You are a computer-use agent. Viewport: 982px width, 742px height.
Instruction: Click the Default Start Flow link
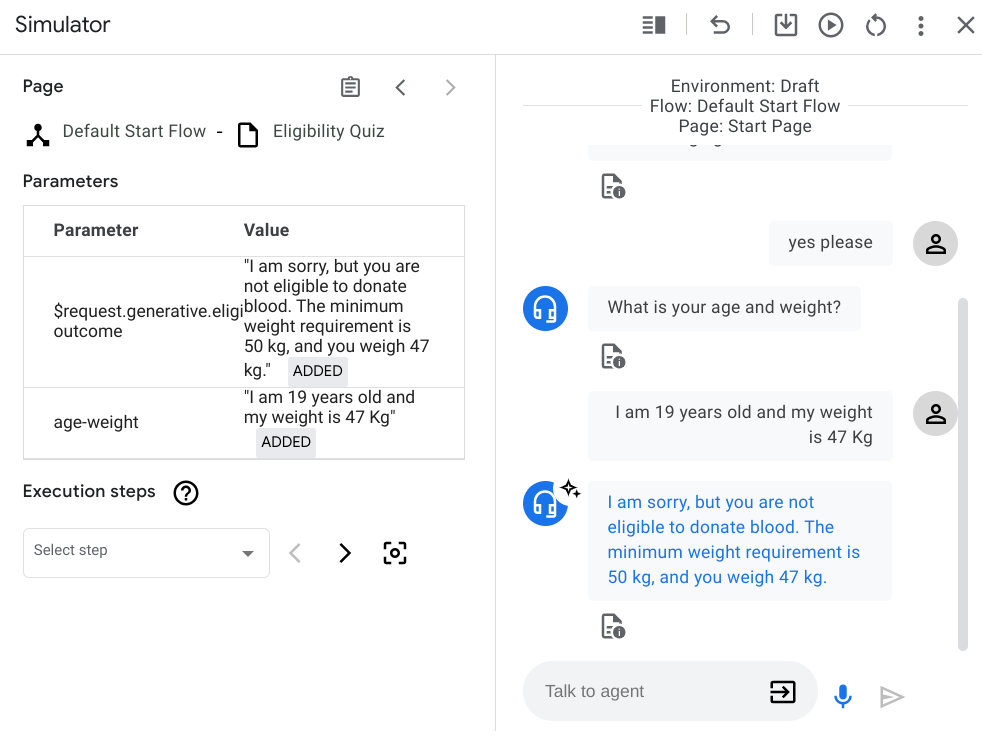[x=134, y=132]
